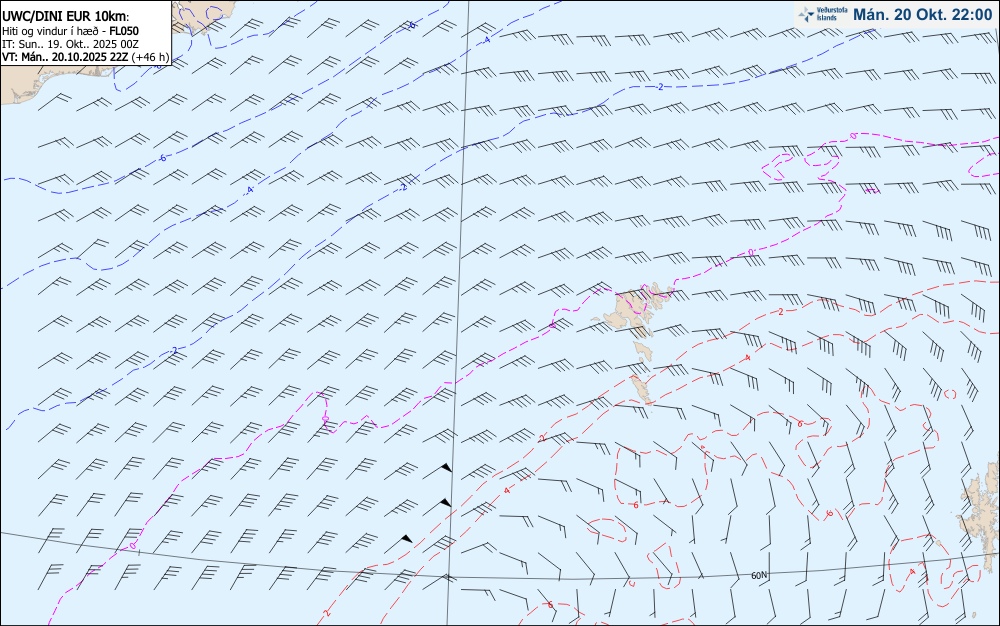The height and width of the screenshot is (626, 1000).
Task: Click the "UWC/DINI EUR 10km:" title
Action: click(x=66, y=17)
